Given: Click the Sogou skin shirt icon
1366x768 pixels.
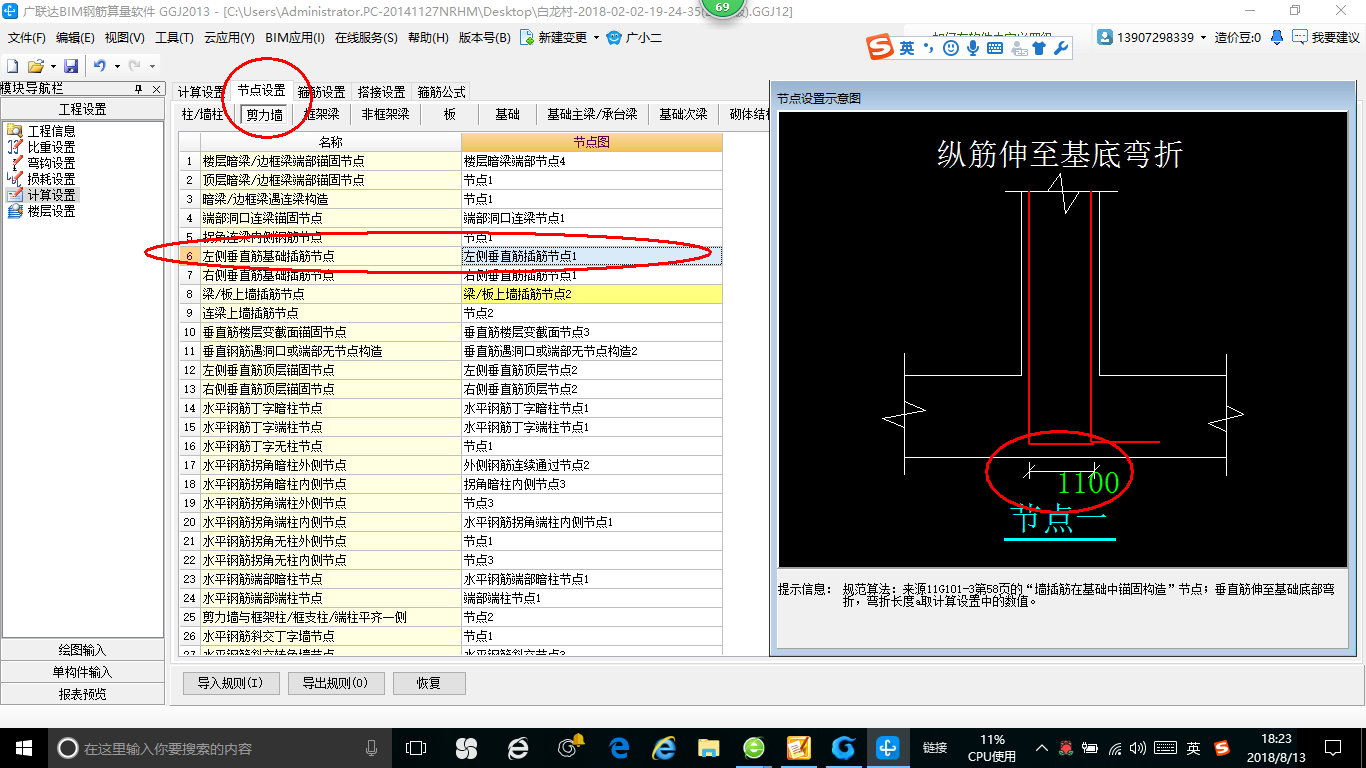Looking at the screenshot, I should tap(1039, 48).
